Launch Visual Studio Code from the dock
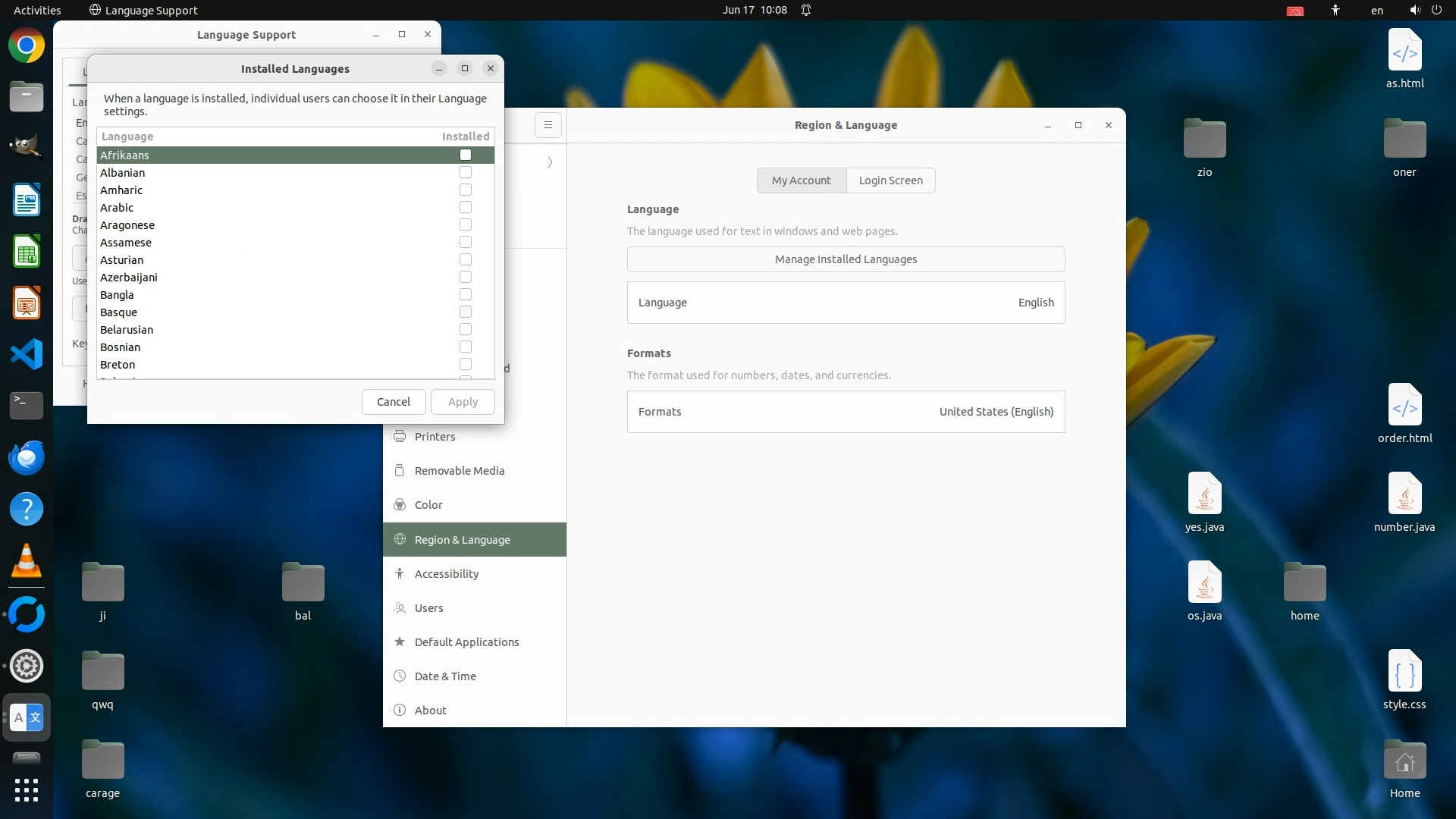 pos(27,354)
